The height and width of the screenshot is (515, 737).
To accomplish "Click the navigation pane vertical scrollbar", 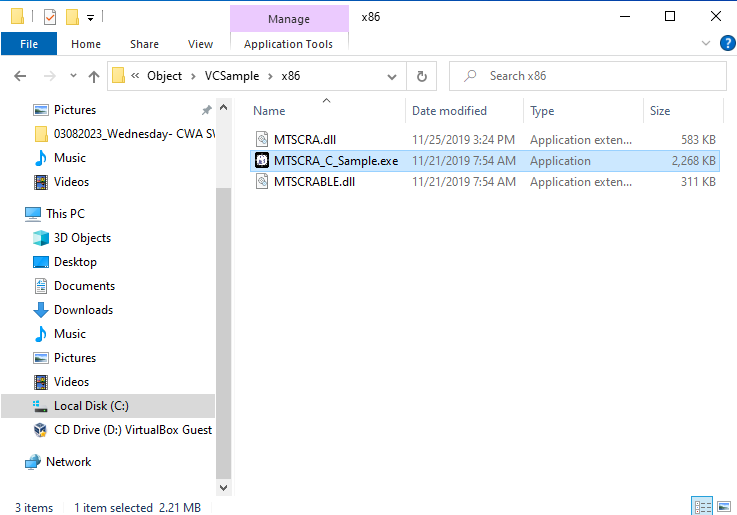I will [223, 300].
